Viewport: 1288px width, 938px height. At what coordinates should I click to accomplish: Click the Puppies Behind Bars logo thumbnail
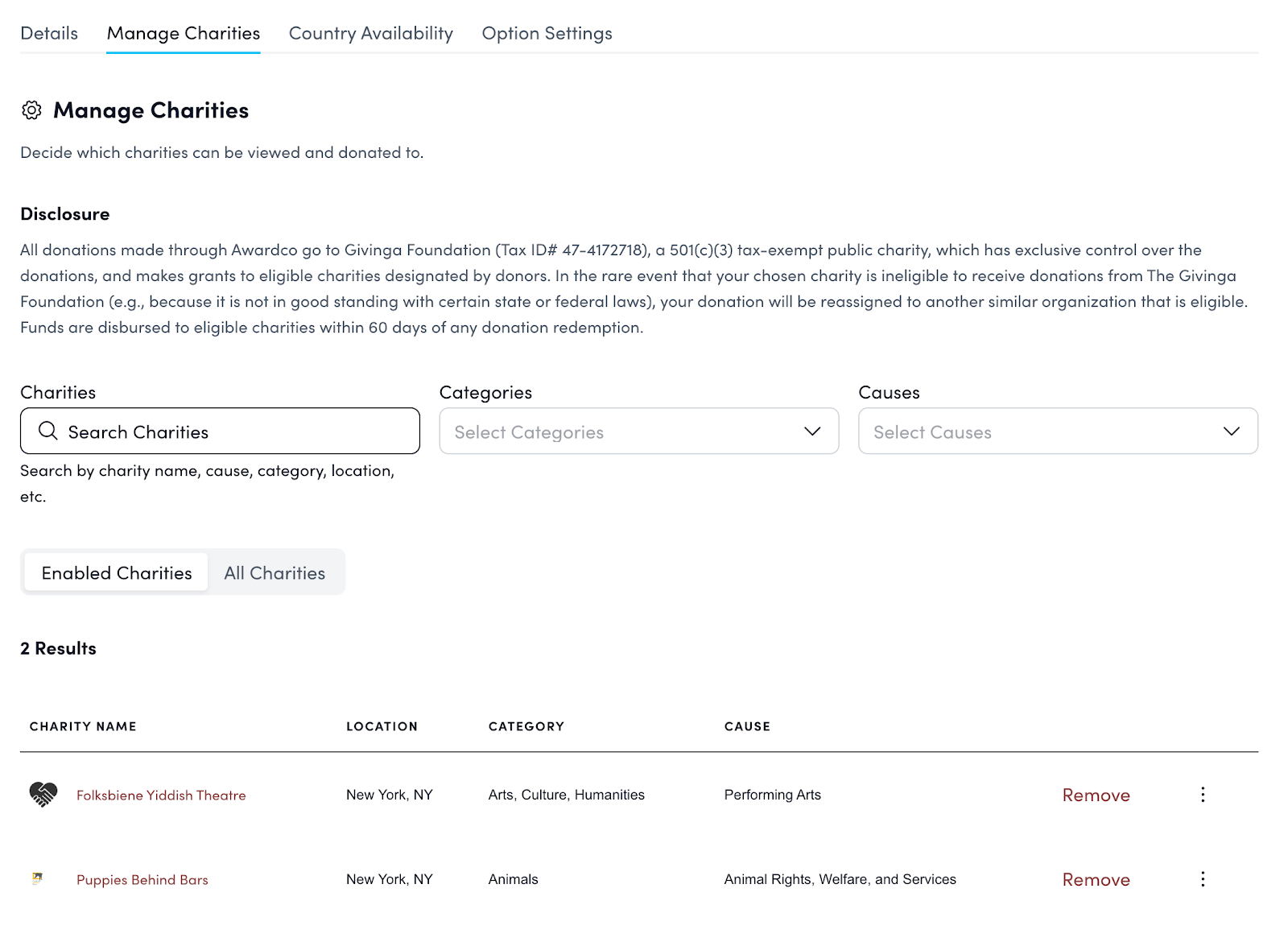coord(37,878)
